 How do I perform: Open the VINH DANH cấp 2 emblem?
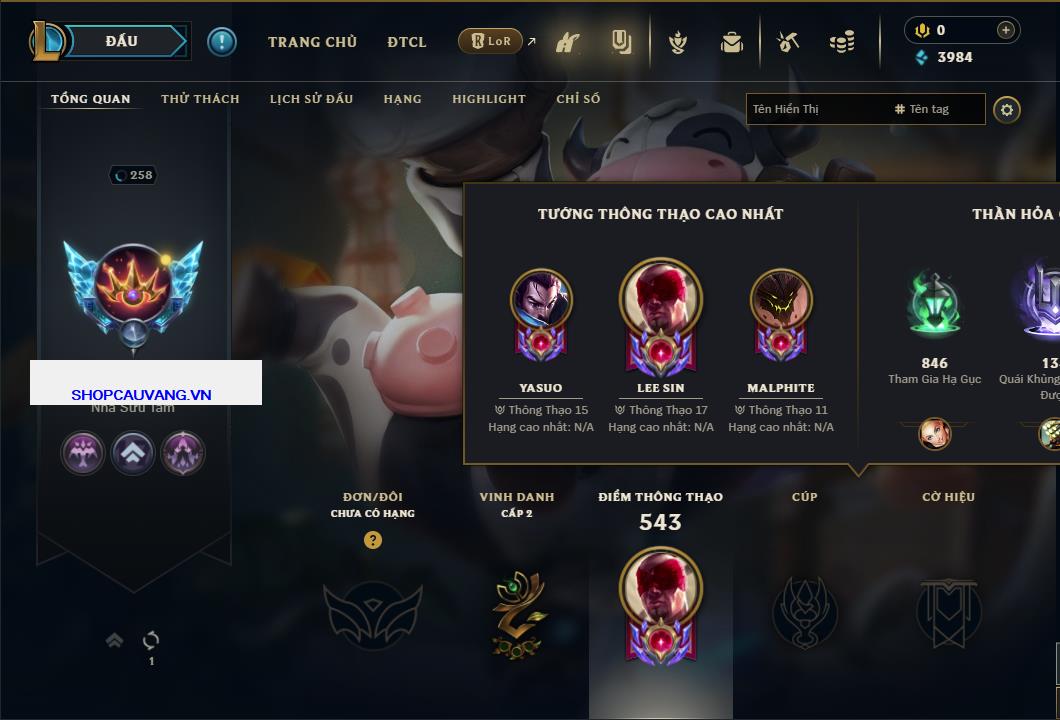click(517, 614)
